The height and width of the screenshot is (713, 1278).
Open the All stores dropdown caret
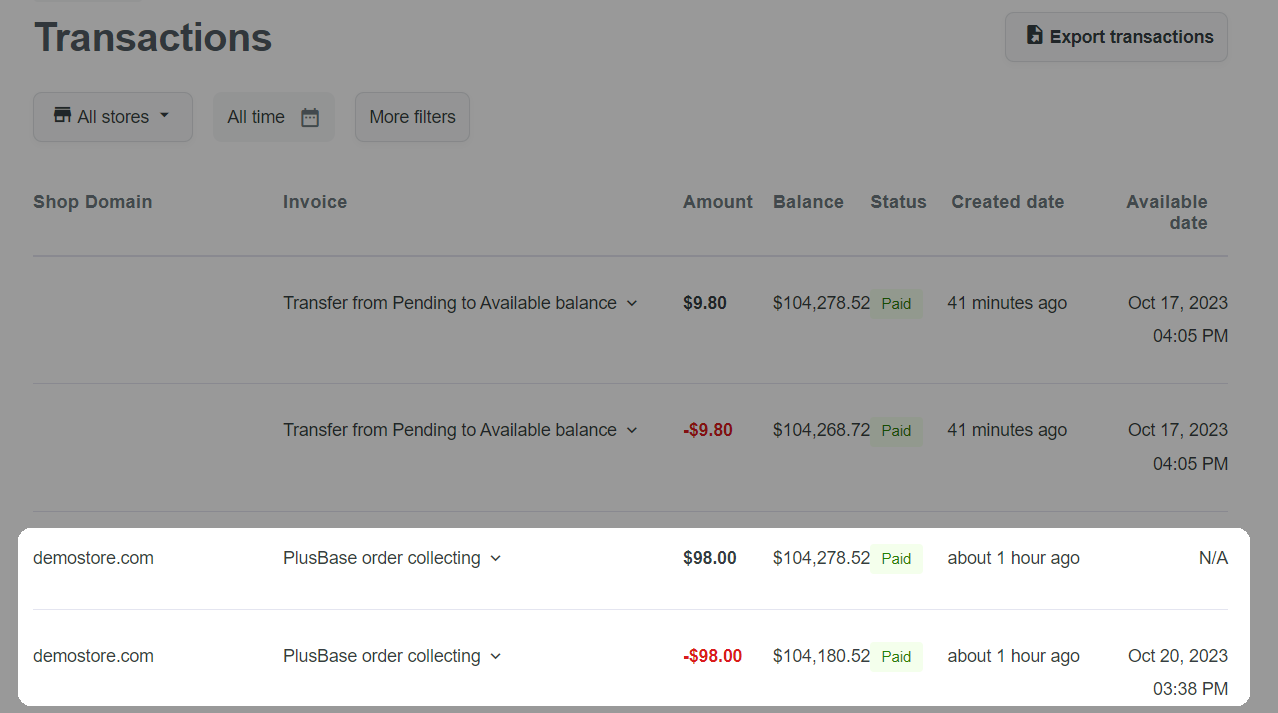pyautogui.click(x=164, y=116)
